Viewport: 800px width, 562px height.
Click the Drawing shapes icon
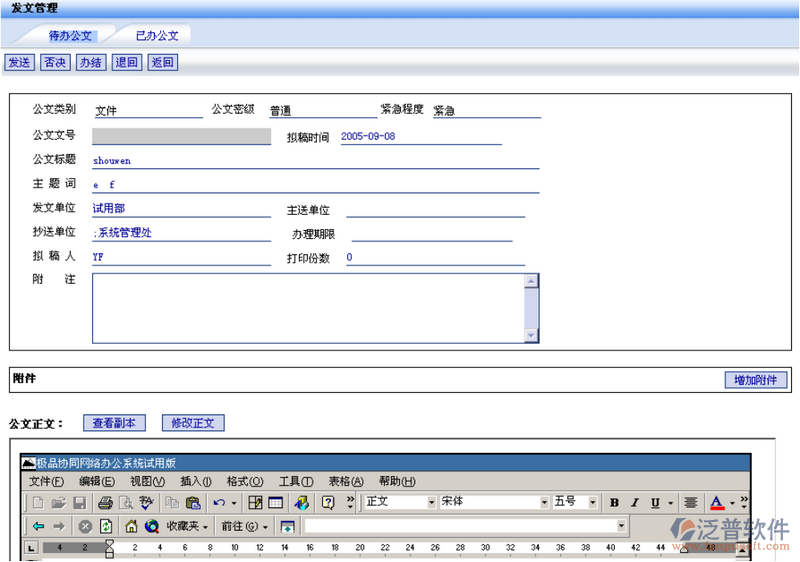click(x=302, y=503)
